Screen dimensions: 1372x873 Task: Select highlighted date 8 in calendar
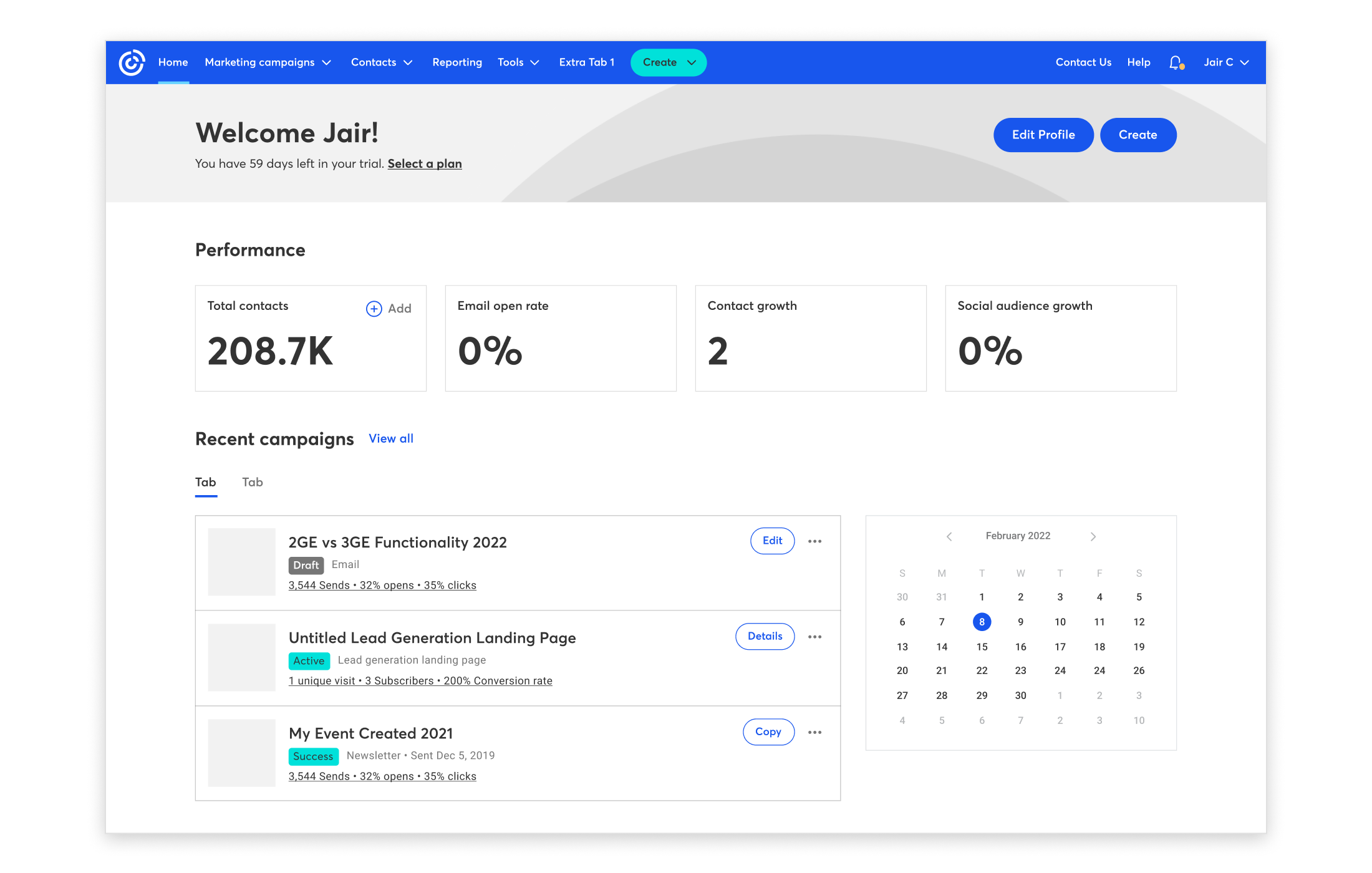(x=982, y=622)
